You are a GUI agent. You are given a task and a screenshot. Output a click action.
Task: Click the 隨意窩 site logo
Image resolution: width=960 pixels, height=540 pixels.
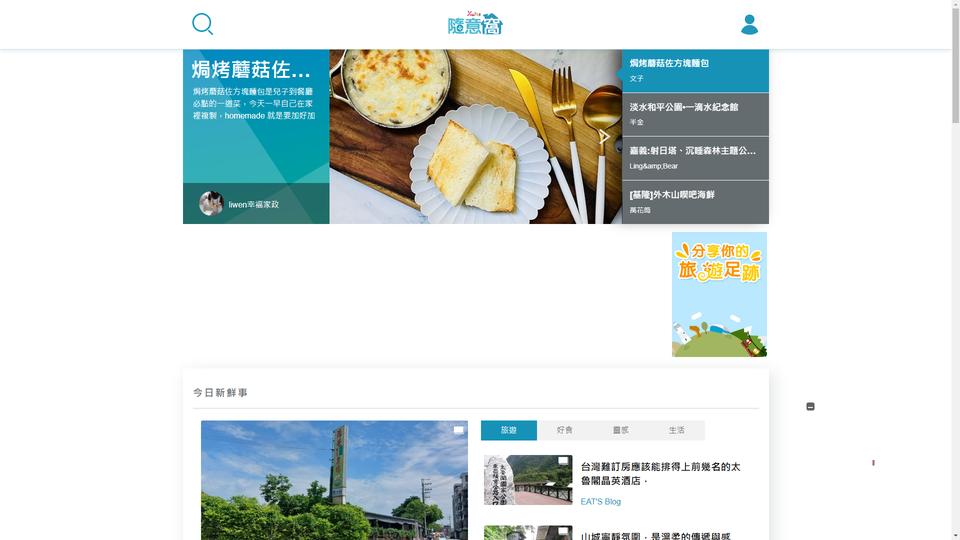point(475,23)
